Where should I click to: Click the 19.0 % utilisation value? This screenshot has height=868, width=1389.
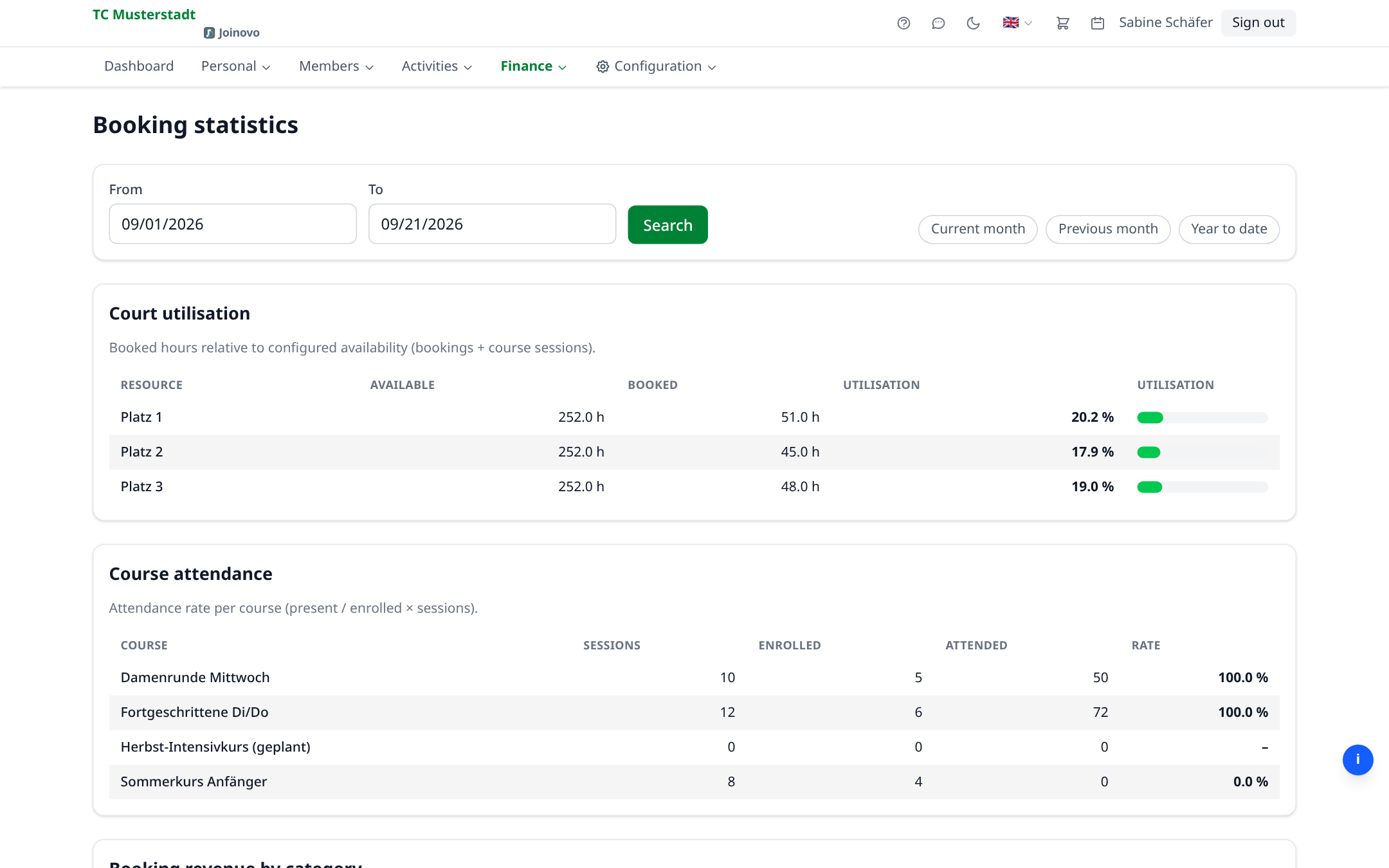(1092, 487)
